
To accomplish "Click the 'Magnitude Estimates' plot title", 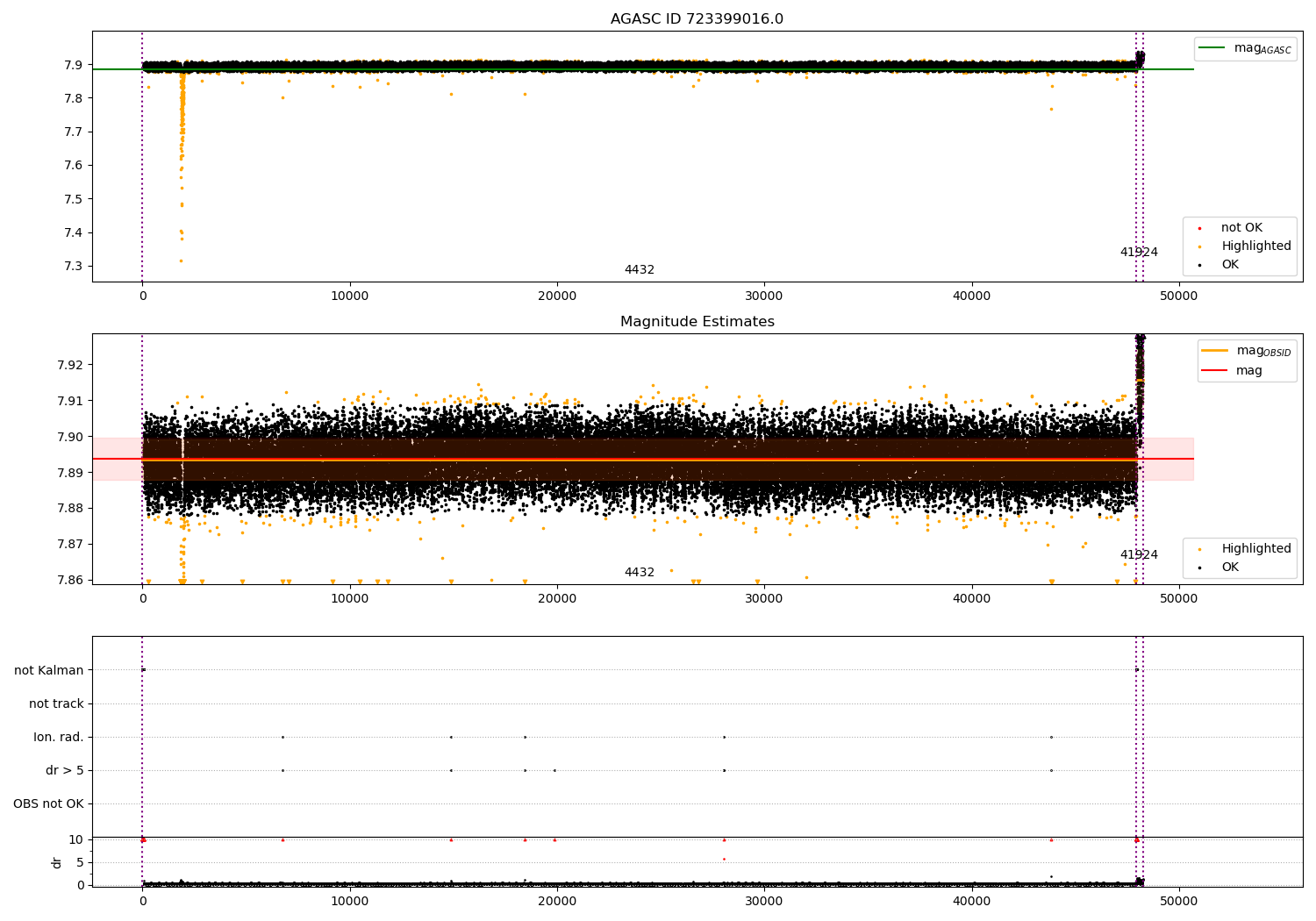I will tap(697, 322).
